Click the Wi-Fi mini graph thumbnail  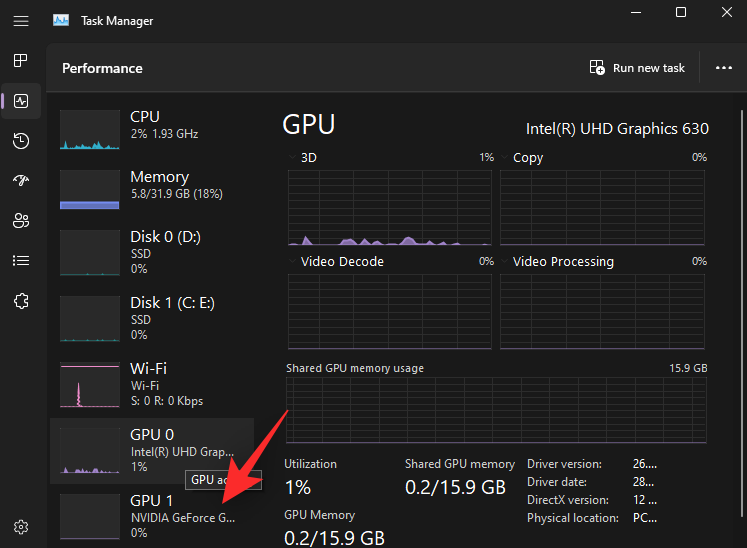pos(90,385)
